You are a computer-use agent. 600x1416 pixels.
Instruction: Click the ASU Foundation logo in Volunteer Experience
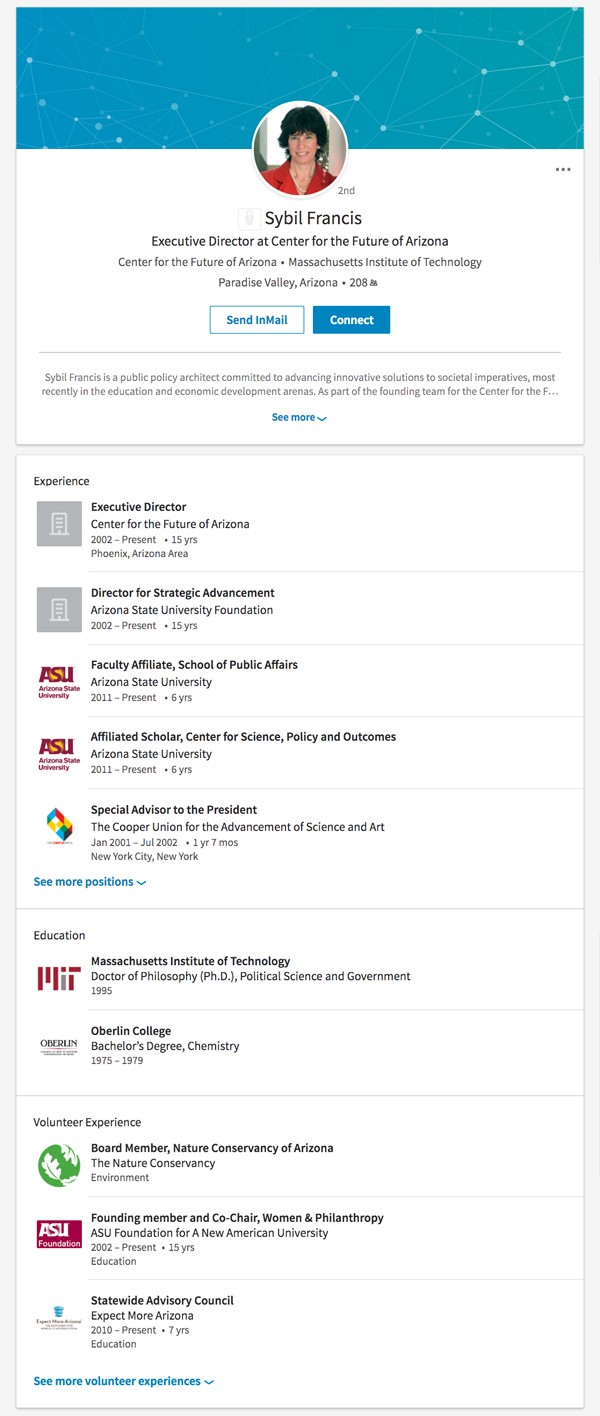click(59, 1234)
